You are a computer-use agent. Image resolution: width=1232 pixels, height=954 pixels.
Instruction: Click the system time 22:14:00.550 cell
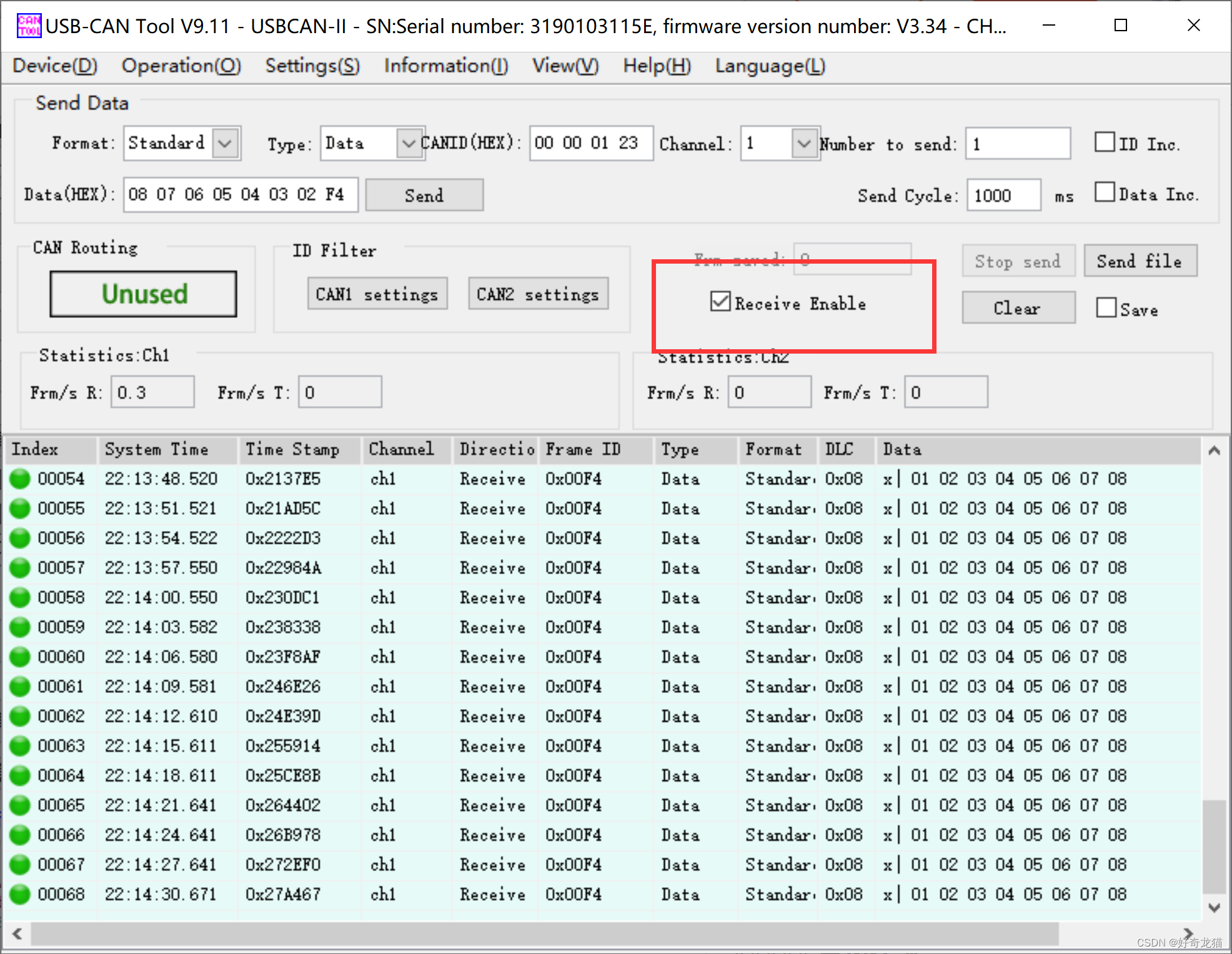click(161, 597)
